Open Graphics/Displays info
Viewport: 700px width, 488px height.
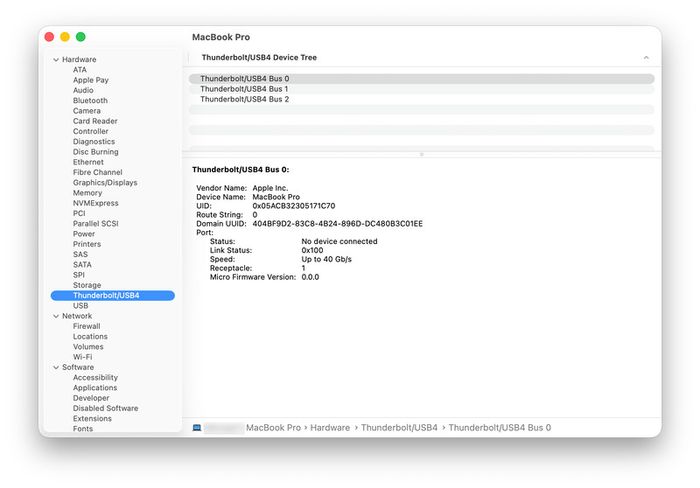(x=105, y=183)
